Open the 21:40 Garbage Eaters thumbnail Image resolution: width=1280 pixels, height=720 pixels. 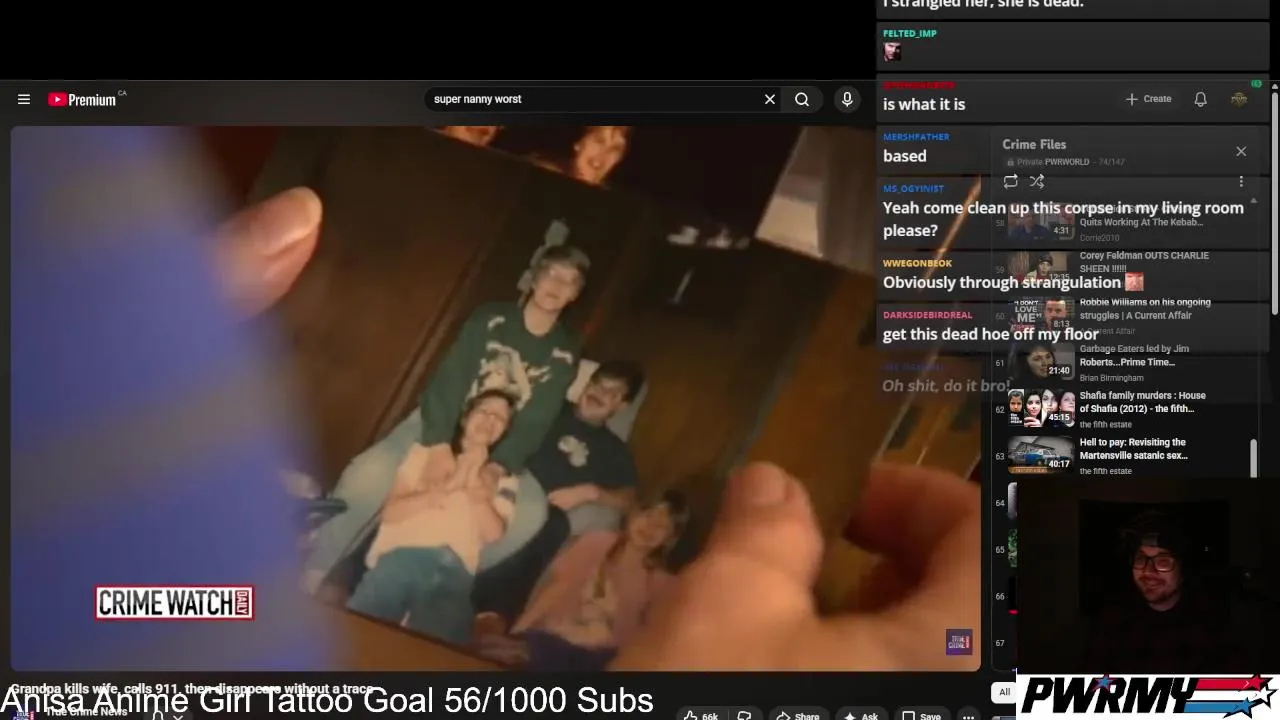pyautogui.click(x=1041, y=360)
